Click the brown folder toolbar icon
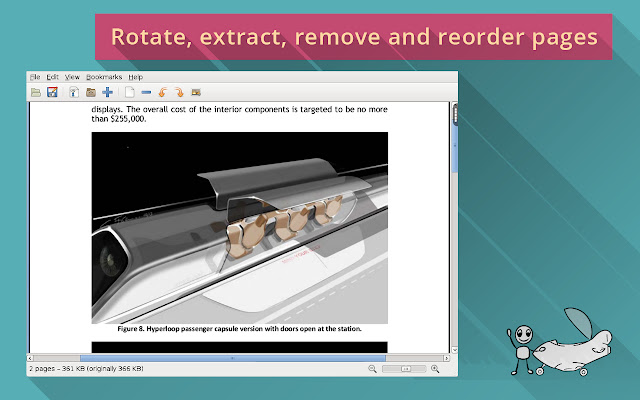640x400 pixels. click(x=90, y=92)
